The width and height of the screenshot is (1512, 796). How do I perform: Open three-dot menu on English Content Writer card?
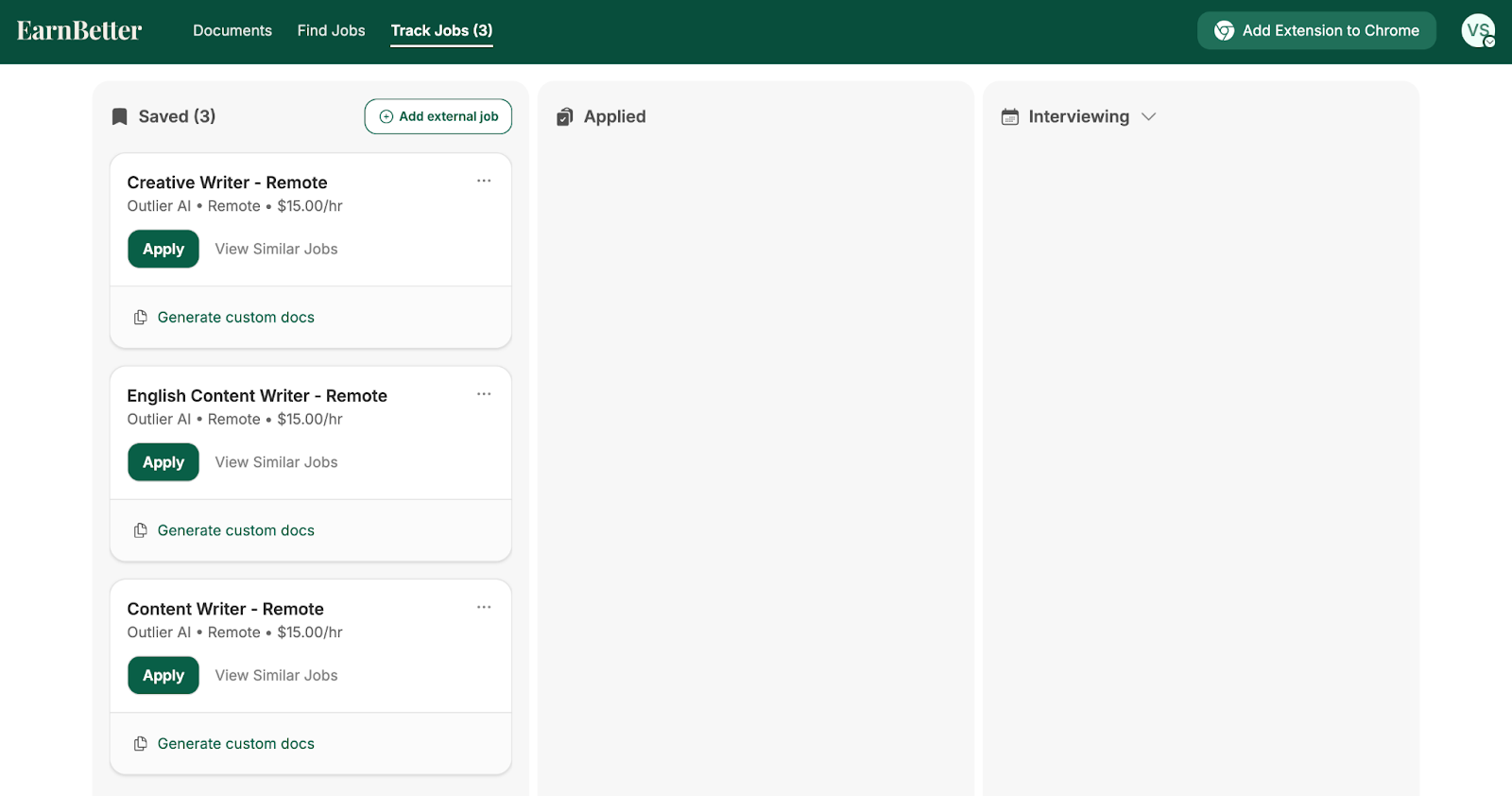(484, 394)
